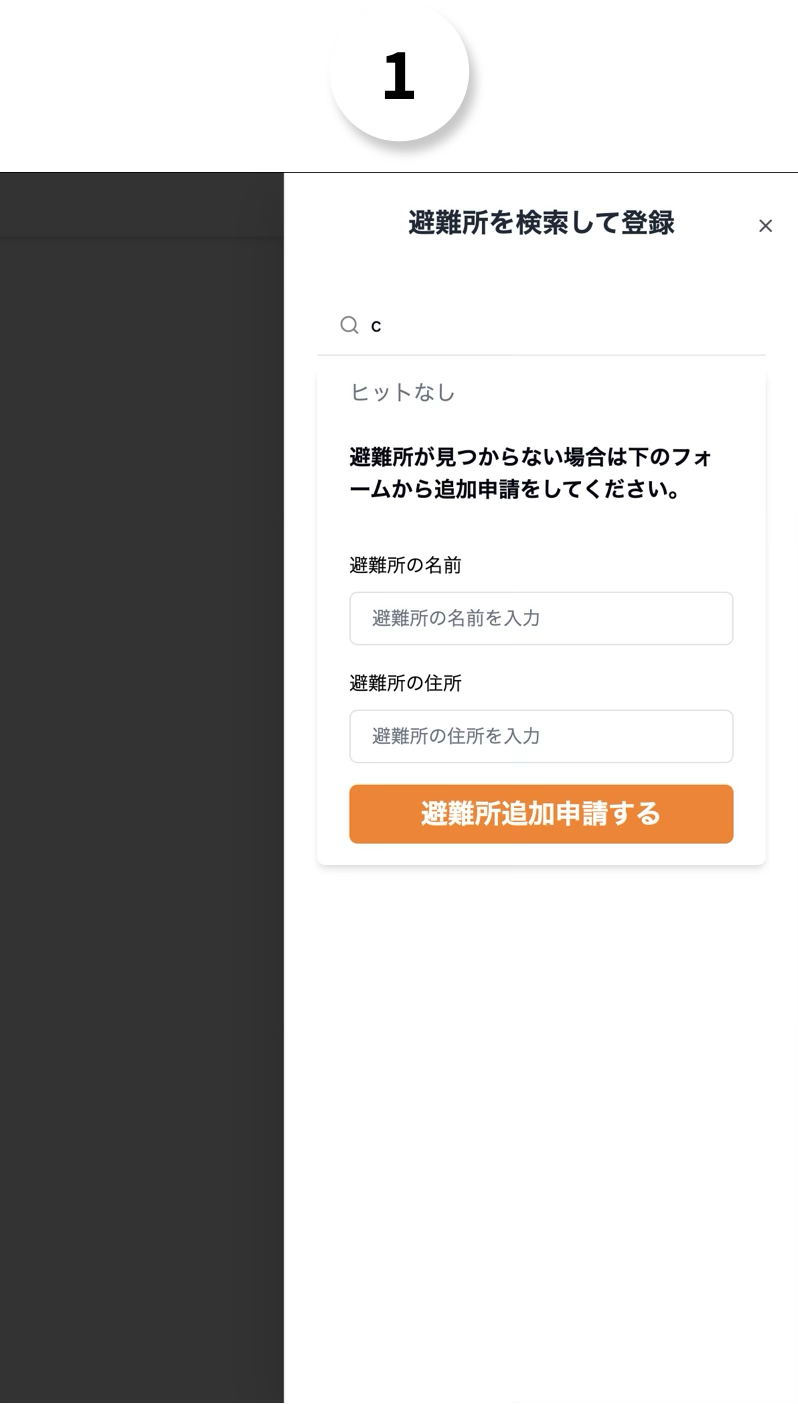798x1404 pixels.
Task: Submit with 避難所追加申請する button
Action: (541, 814)
